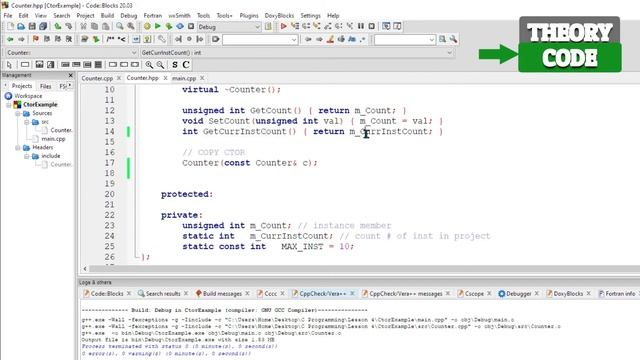The height and width of the screenshot is (360, 640).
Task: Click the Toggle bookmark flag icon
Action: [36, 39]
